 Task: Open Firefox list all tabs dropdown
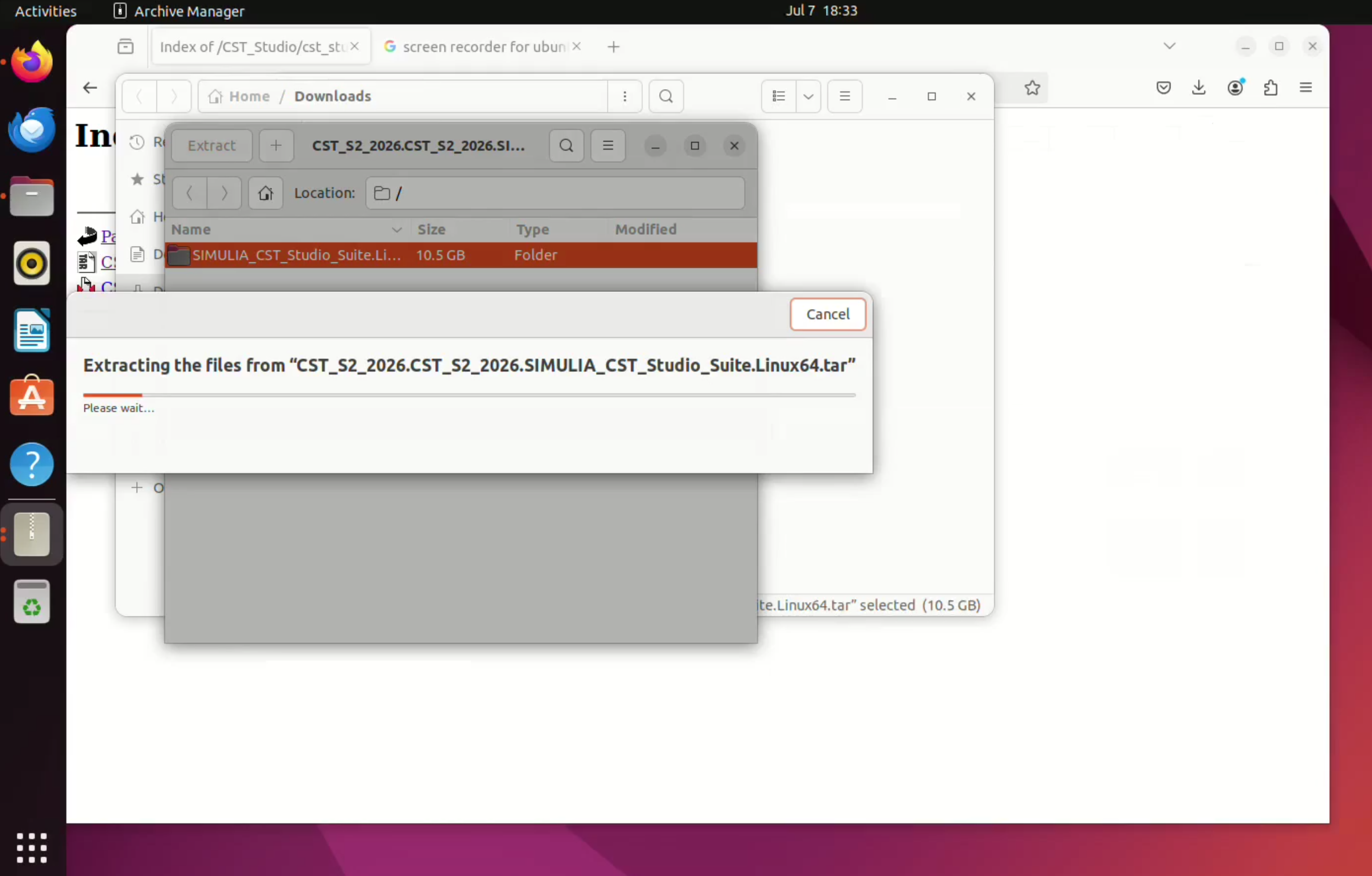click(x=1170, y=46)
